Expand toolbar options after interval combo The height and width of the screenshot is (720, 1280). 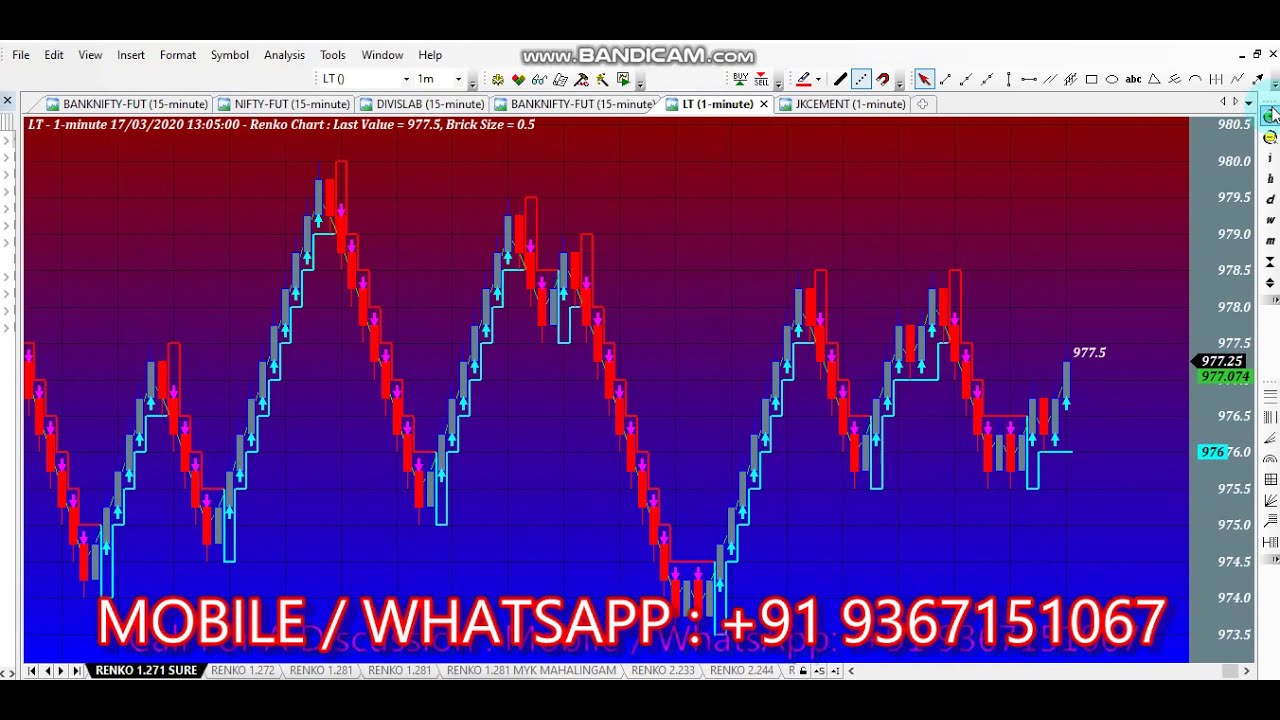point(473,82)
